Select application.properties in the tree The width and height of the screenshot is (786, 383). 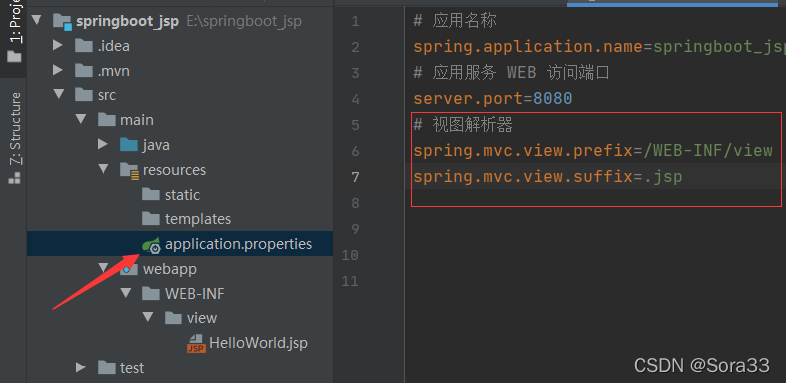(x=239, y=244)
